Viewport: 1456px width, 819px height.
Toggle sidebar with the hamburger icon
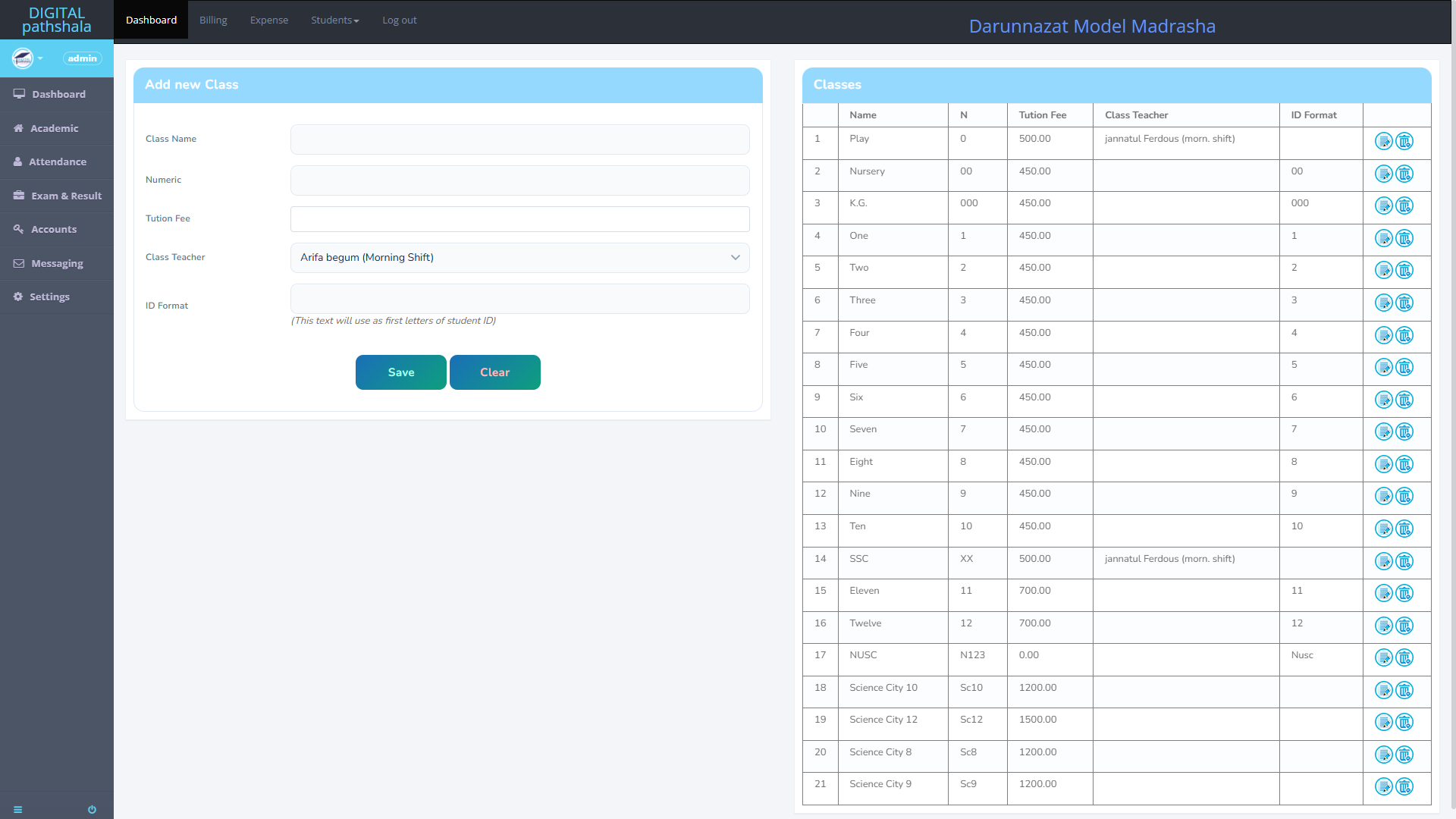click(x=18, y=809)
